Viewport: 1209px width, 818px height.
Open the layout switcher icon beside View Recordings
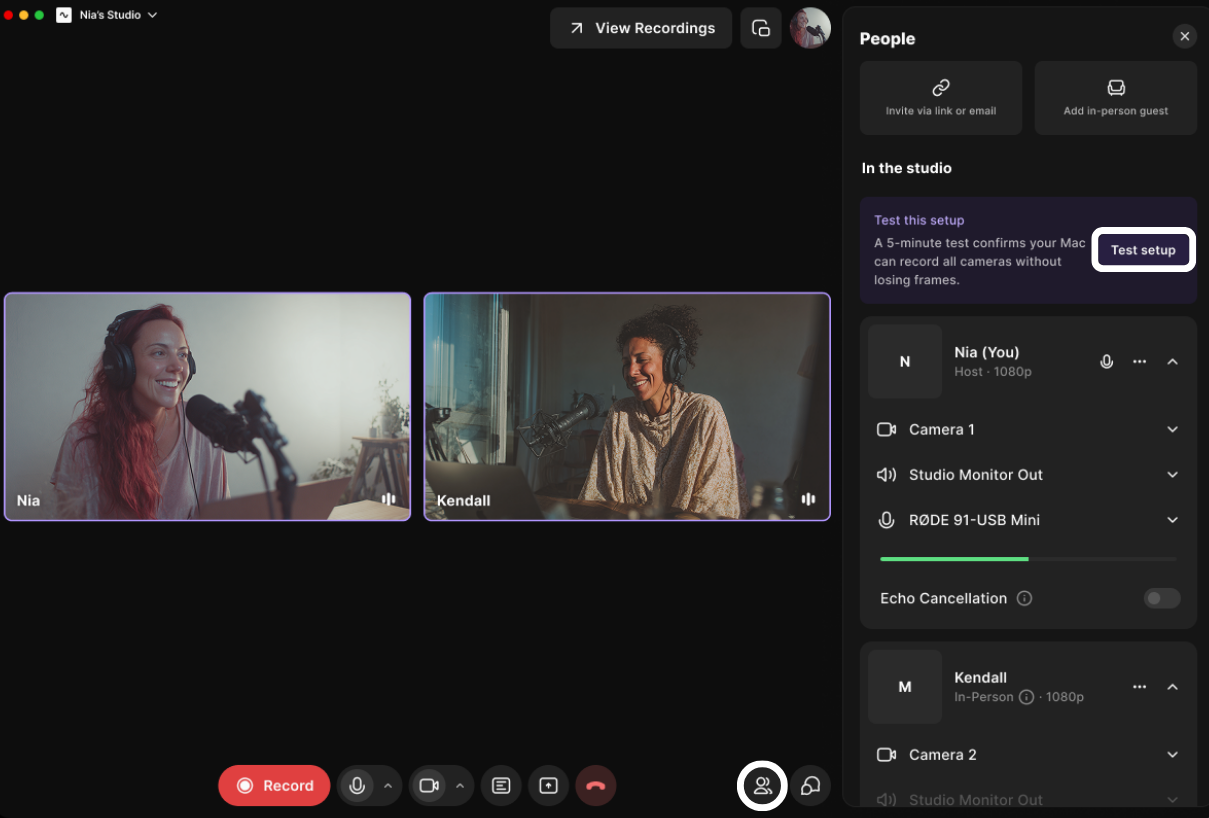coord(761,28)
